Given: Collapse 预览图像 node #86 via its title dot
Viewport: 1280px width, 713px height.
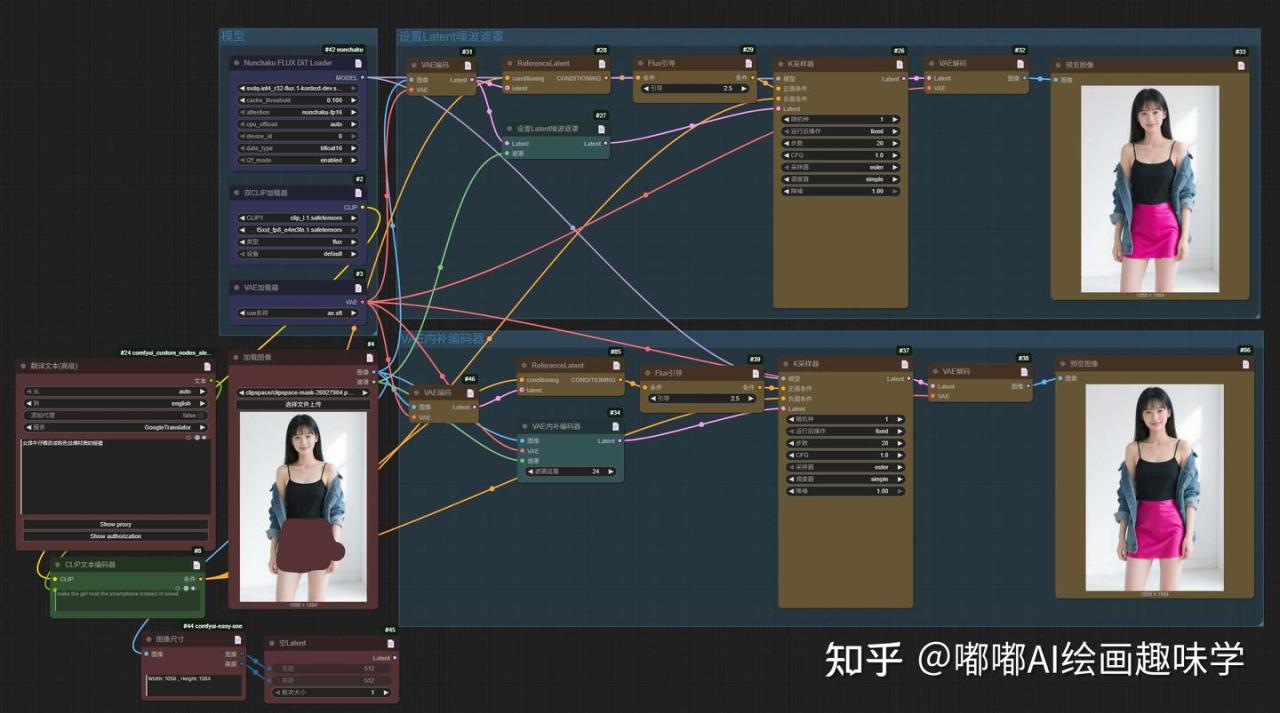Looking at the screenshot, I should point(1062,364).
